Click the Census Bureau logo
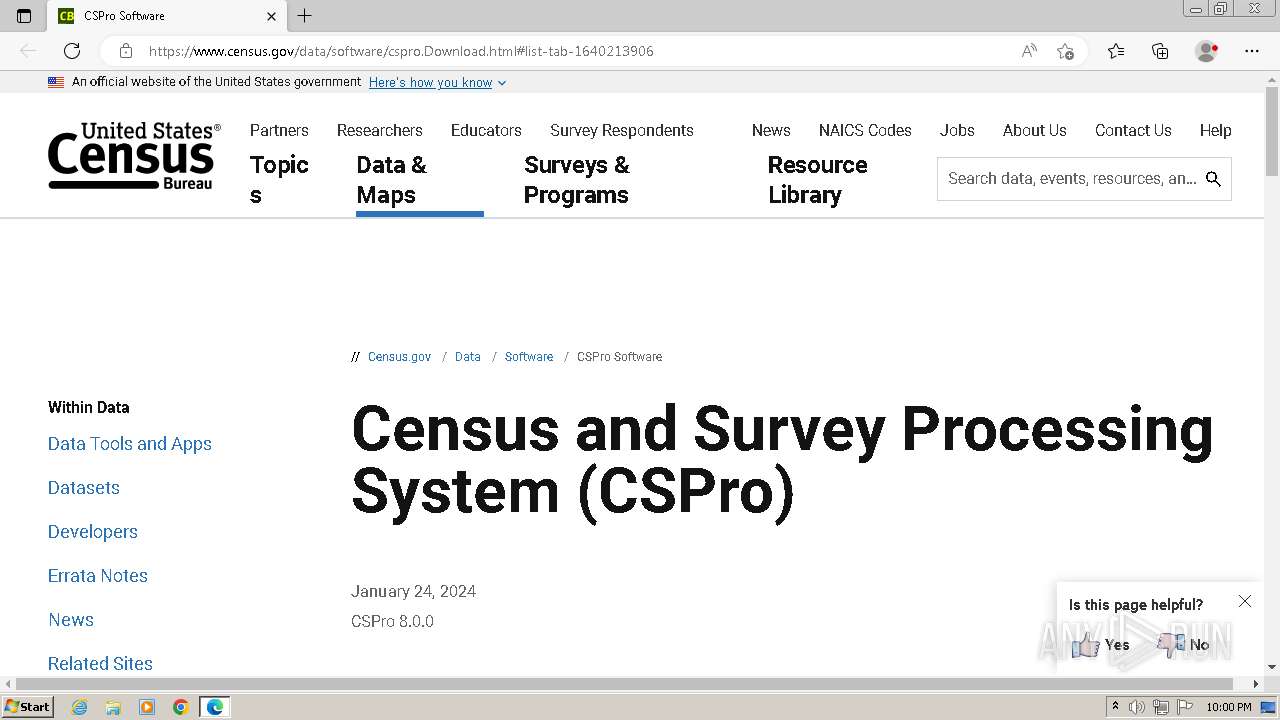Viewport: 1280px width, 720px height. click(x=134, y=156)
